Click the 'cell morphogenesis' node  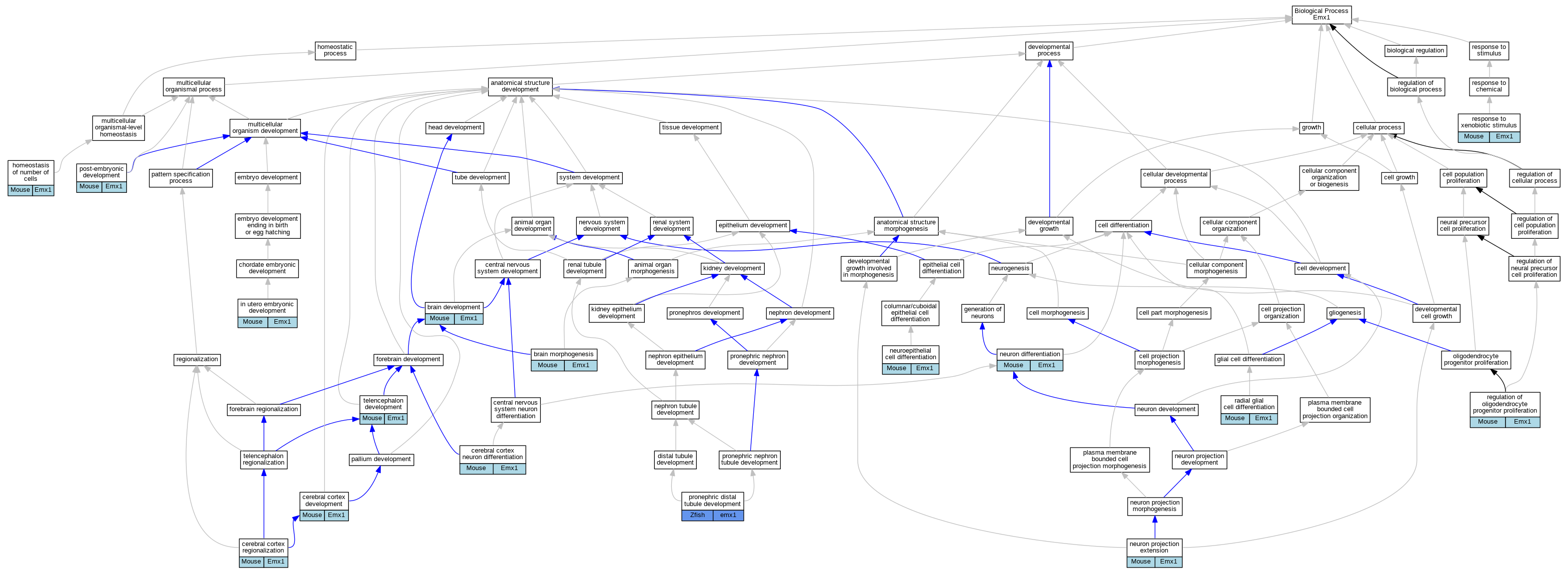pos(1057,313)
